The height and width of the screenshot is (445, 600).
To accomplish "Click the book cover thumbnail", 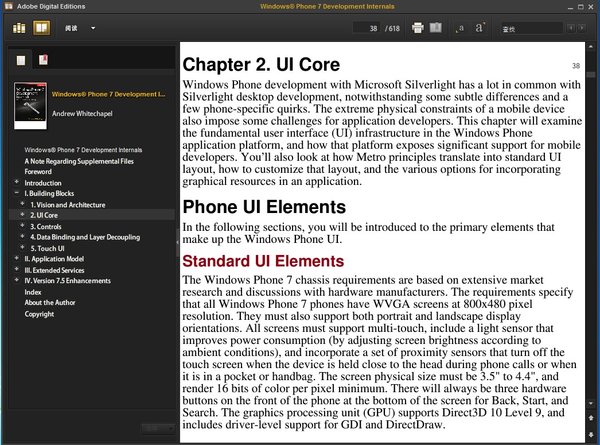I will click(x=30, y=103).
